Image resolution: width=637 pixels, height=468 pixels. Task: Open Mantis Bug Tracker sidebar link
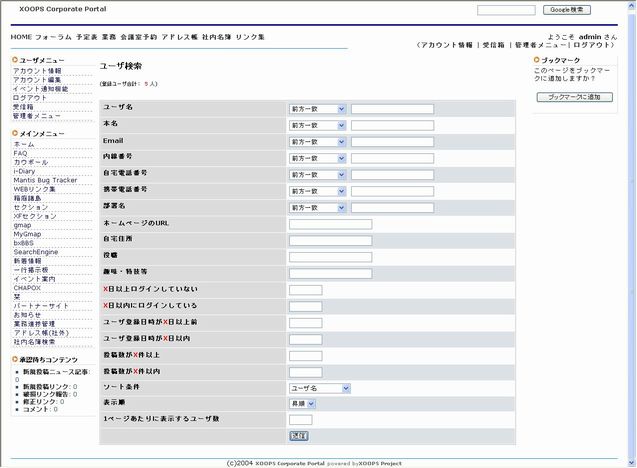(x=45, y=180)
